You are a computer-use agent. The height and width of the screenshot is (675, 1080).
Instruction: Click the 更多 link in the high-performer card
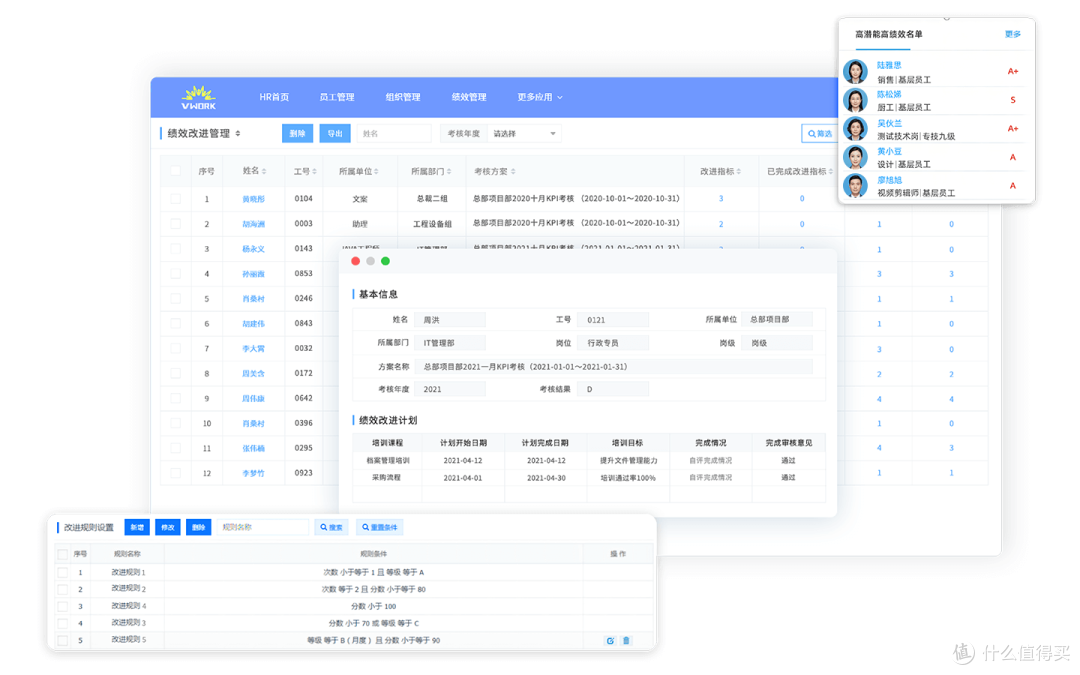click(1012, 34)
